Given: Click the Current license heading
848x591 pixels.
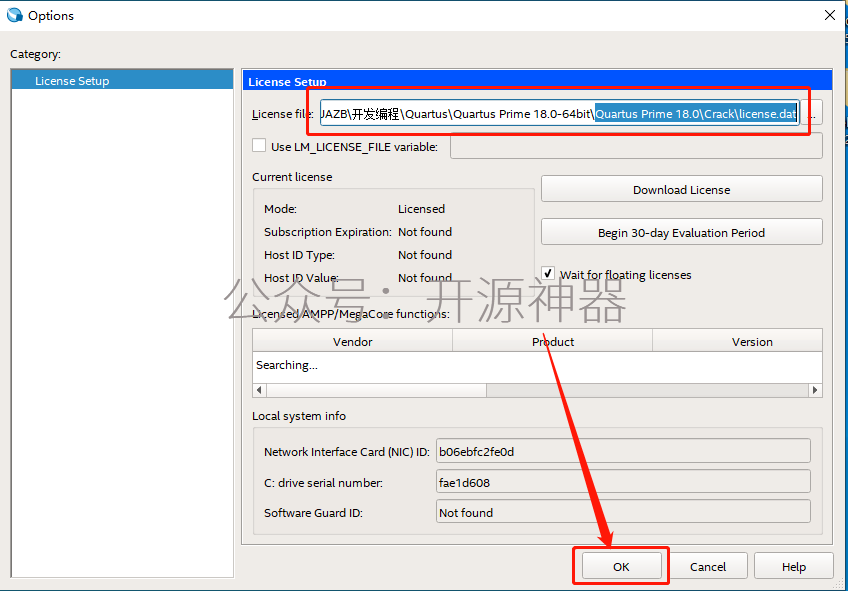Looking at the screenshot, I should (x=292, y=177).
